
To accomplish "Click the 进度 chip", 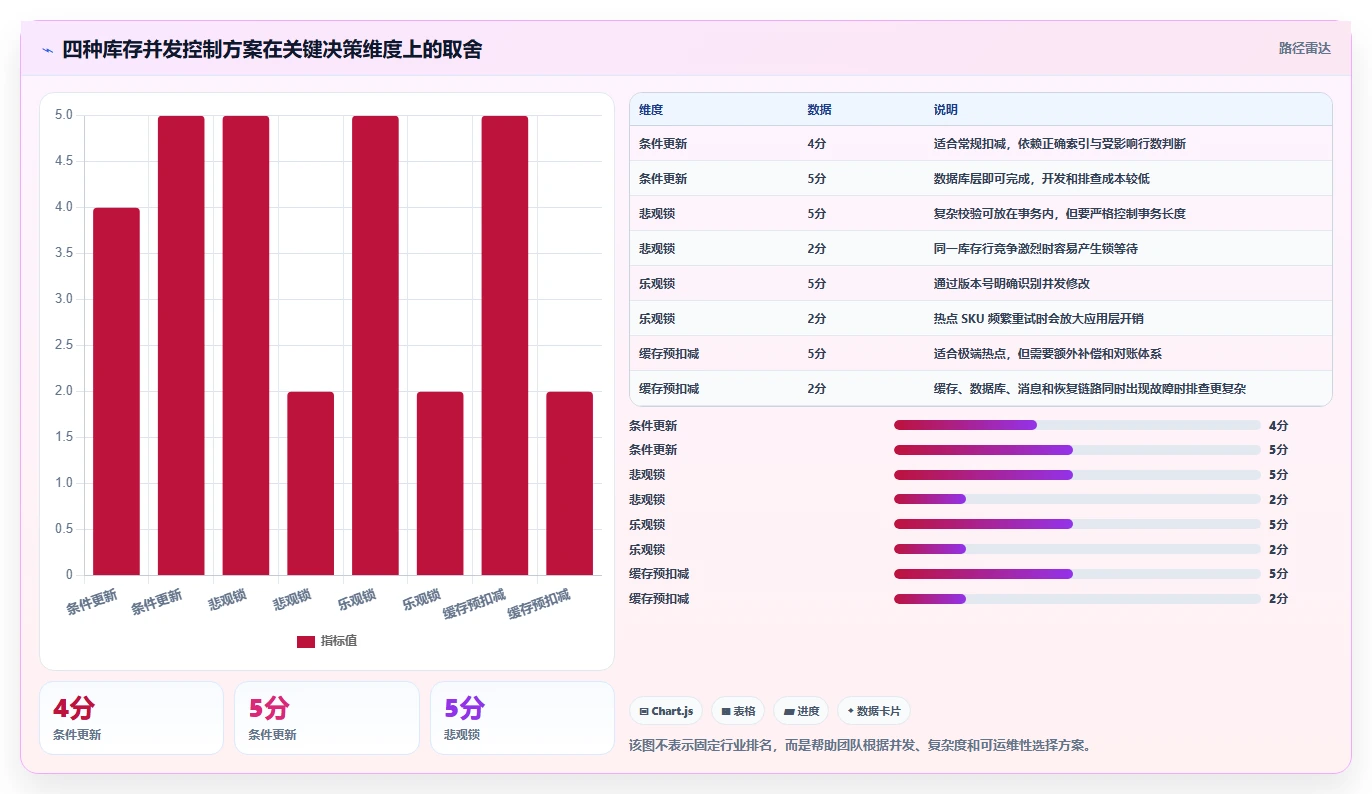I will tap(801, 711).
